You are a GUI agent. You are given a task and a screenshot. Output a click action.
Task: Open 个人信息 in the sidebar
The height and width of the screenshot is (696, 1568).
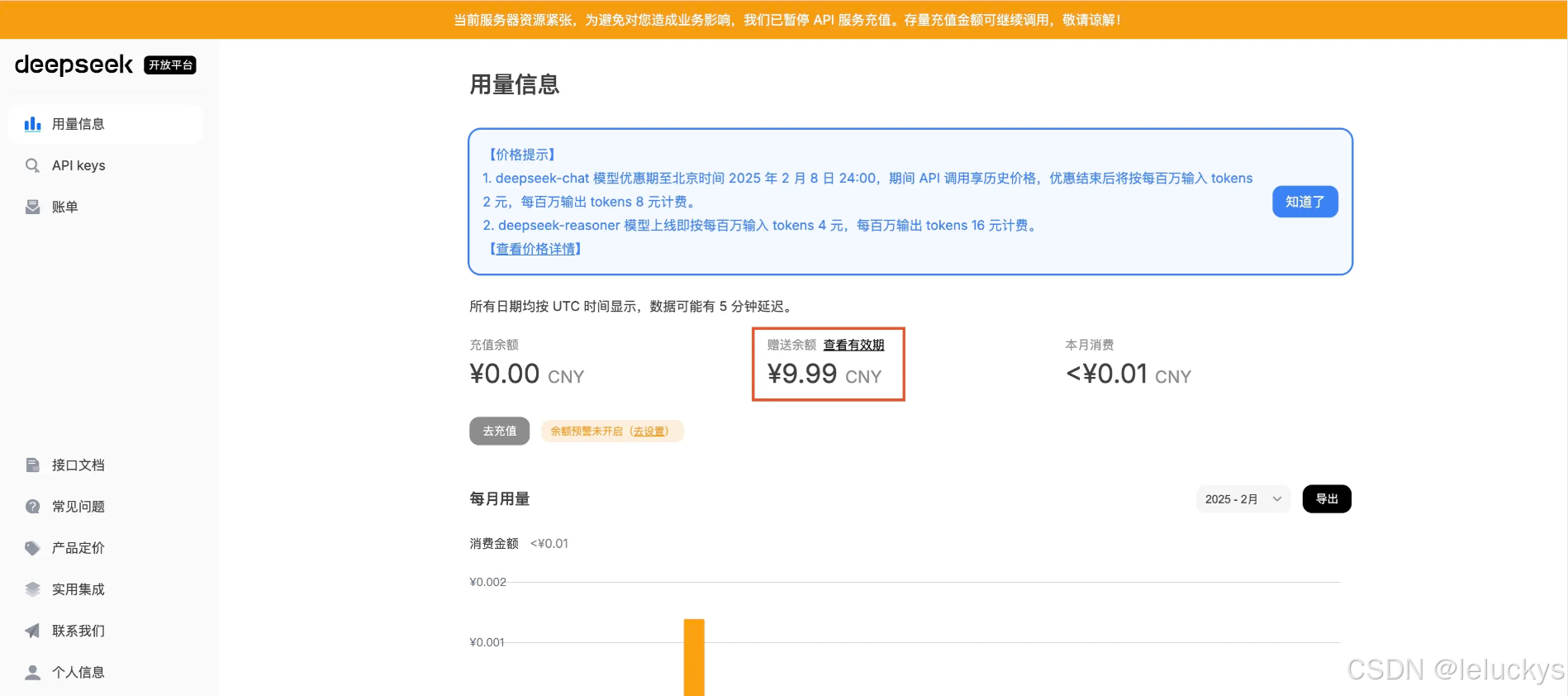click(x=106, y=671)
